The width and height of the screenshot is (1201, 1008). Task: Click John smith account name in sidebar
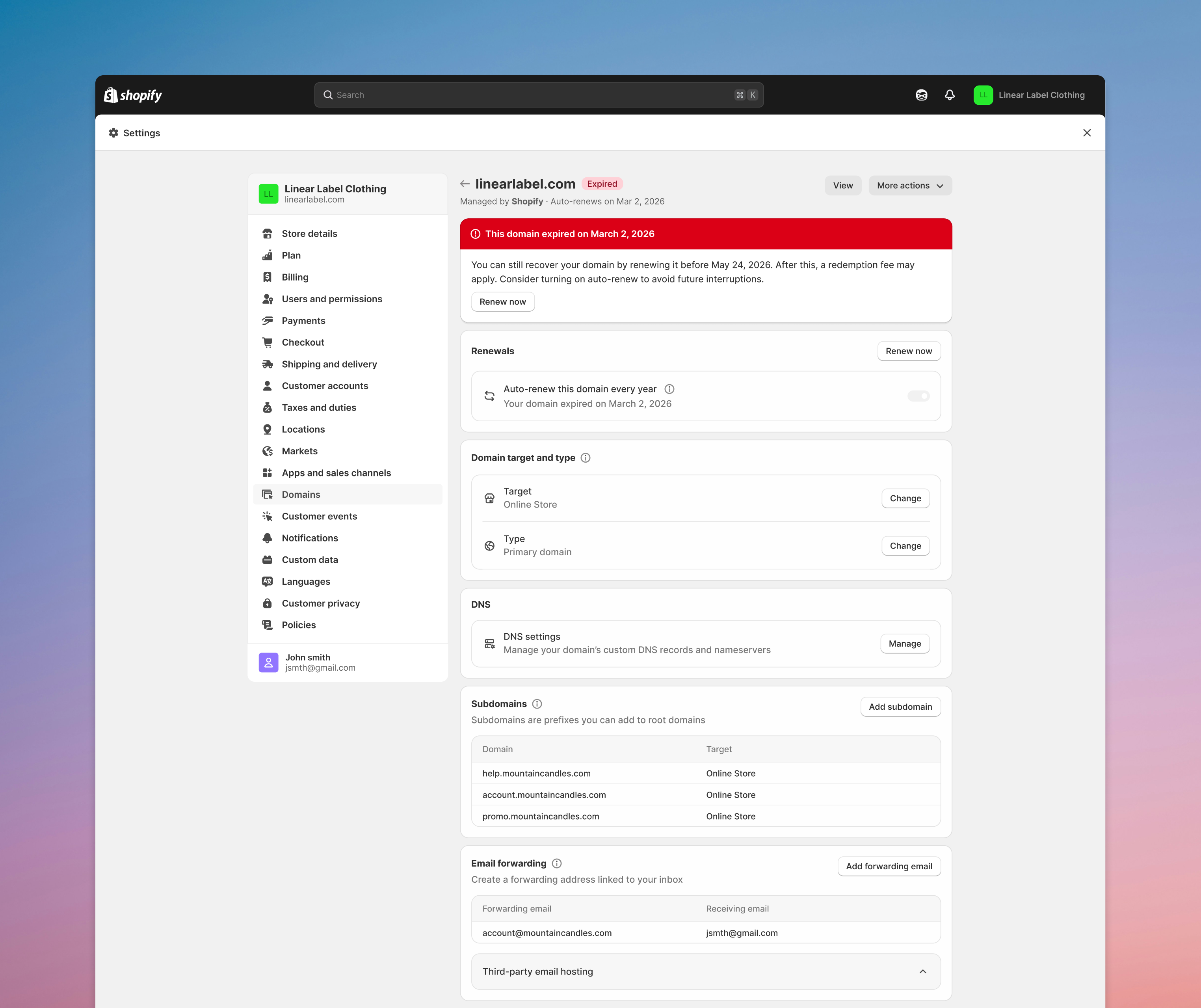(308, 657)
